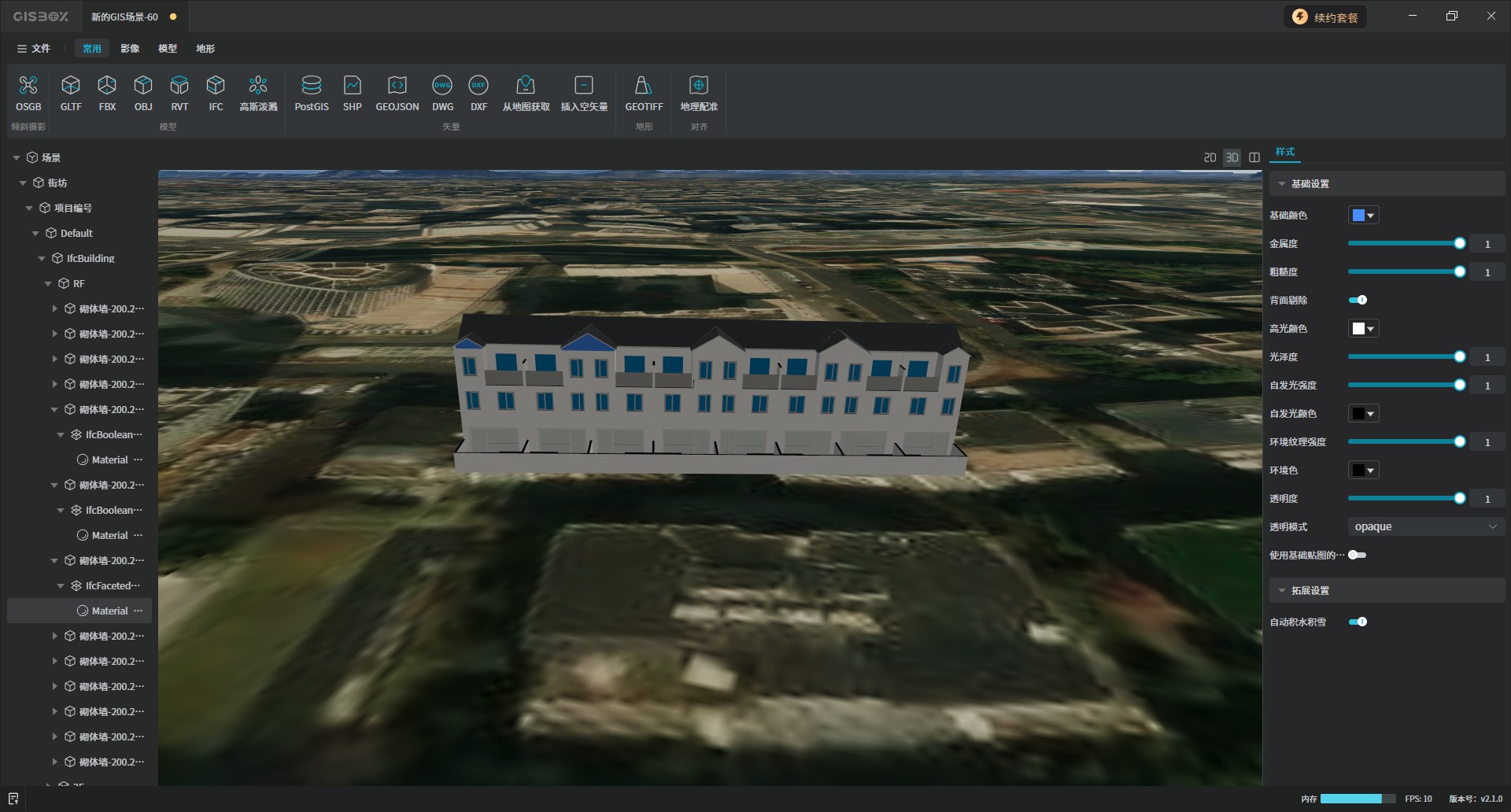1511x812 pixels.
Task: Collapse the 基础设置 section
Action: [x=1282, y=183]
